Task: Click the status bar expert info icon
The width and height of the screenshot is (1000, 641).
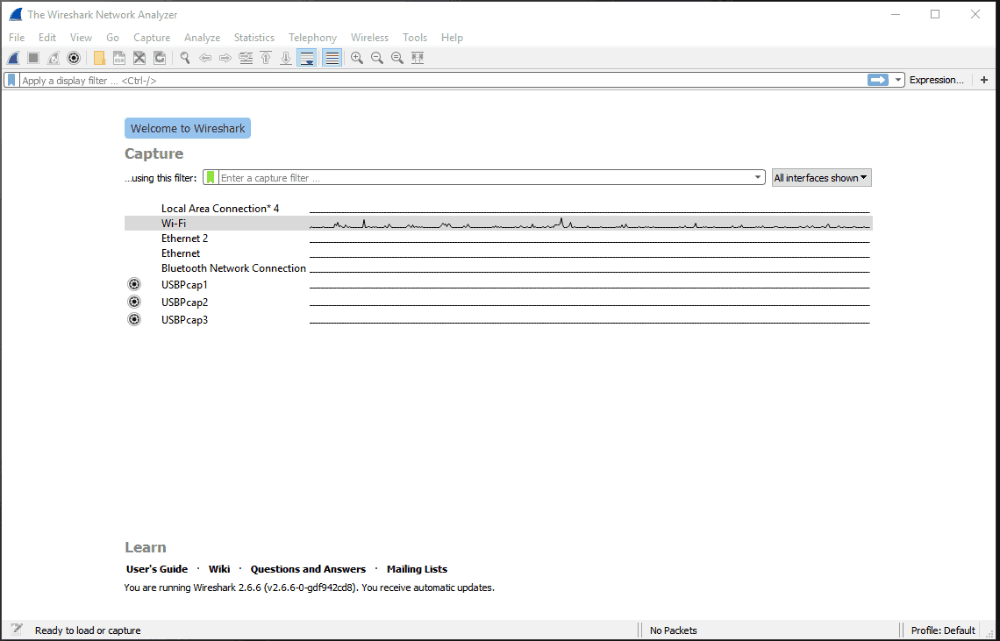Action: point(17,630)
